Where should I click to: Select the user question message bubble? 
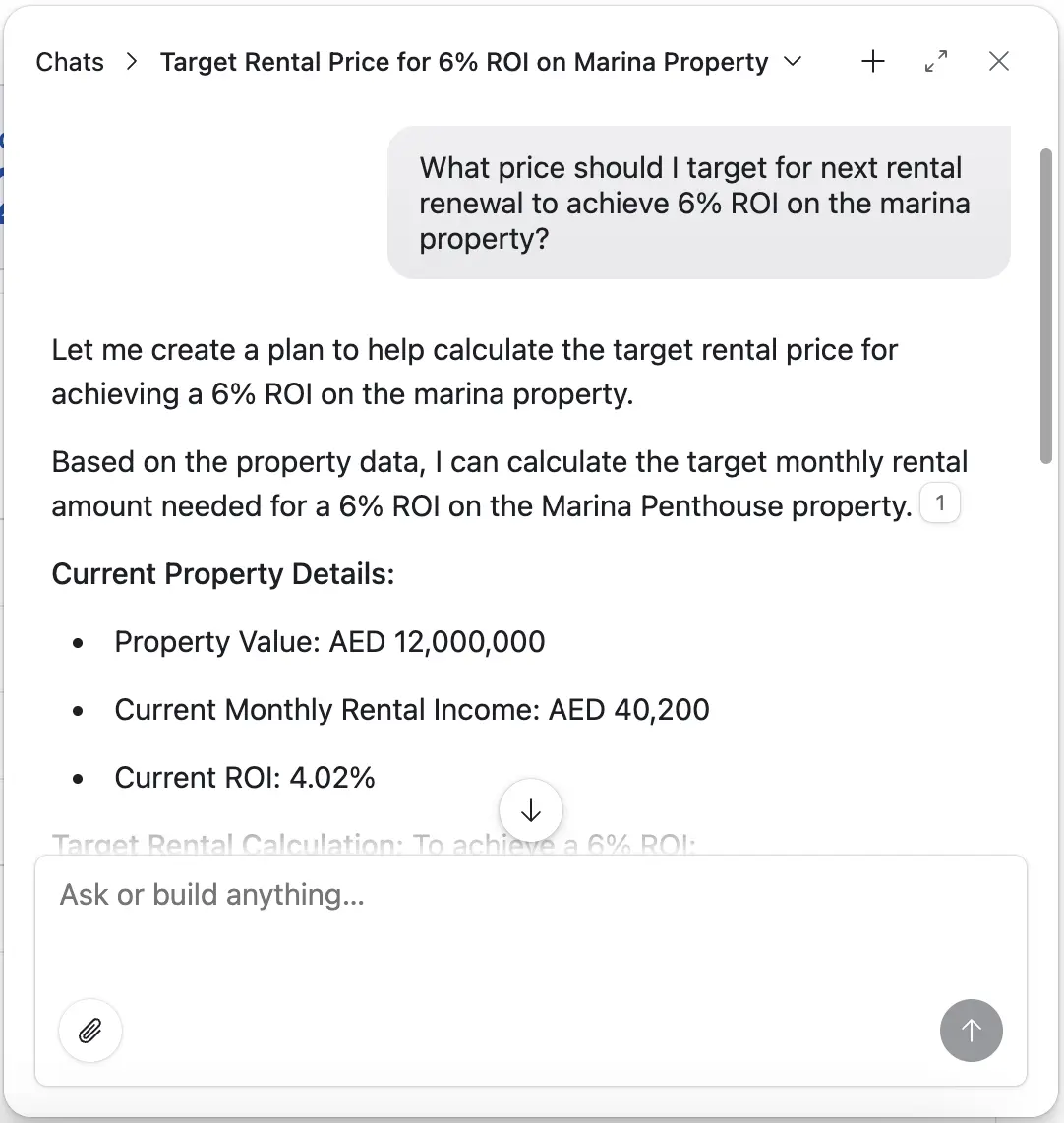[698, 203]
